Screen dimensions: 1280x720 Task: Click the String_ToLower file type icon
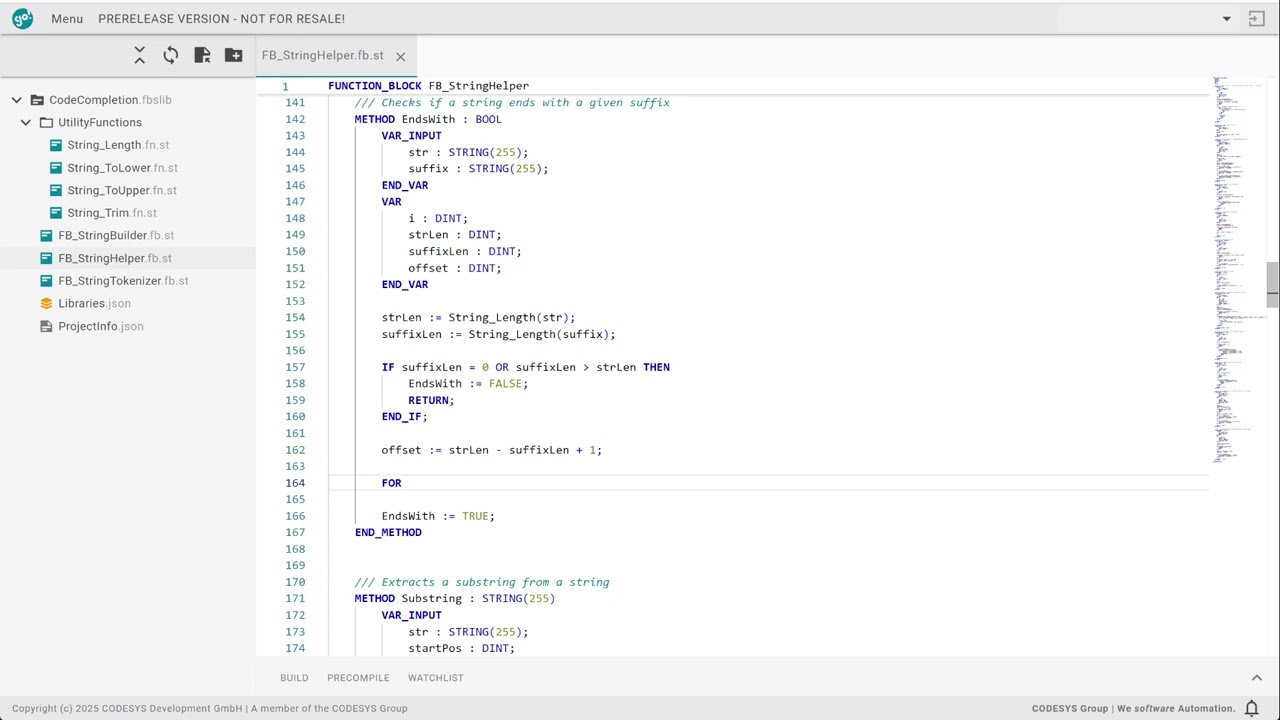pyautogui.click(x=56, y=168)
